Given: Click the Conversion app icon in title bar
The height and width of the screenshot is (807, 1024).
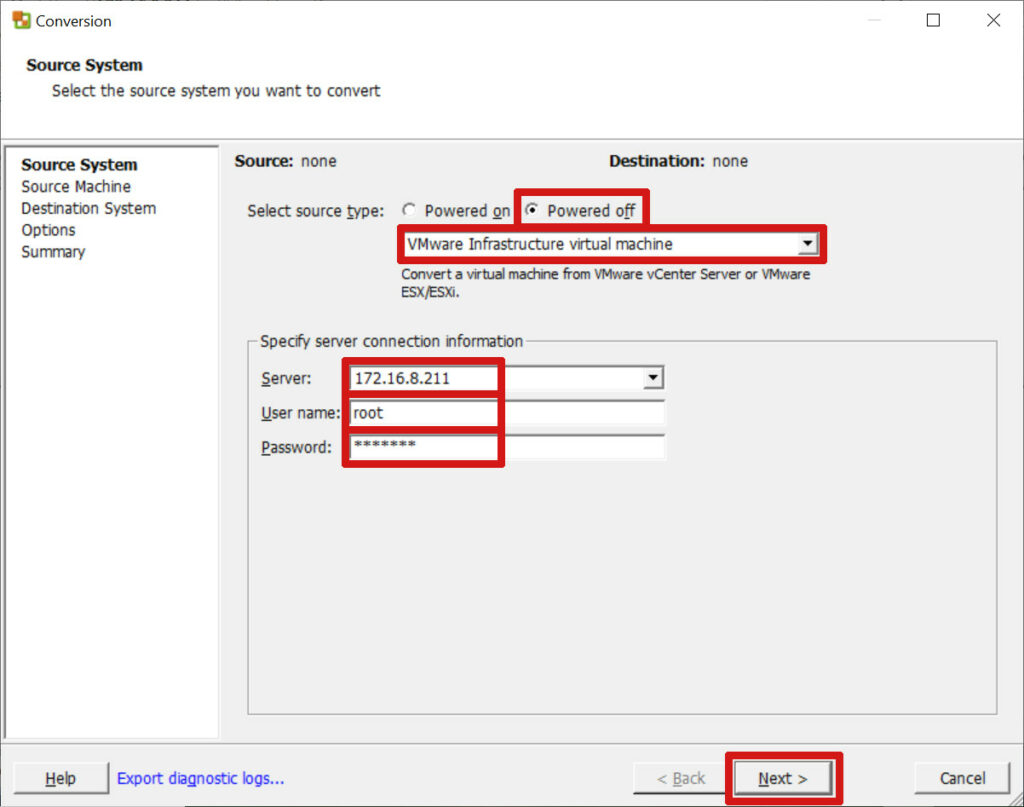Looking at the screenshot, I should (x=22, y=20).
